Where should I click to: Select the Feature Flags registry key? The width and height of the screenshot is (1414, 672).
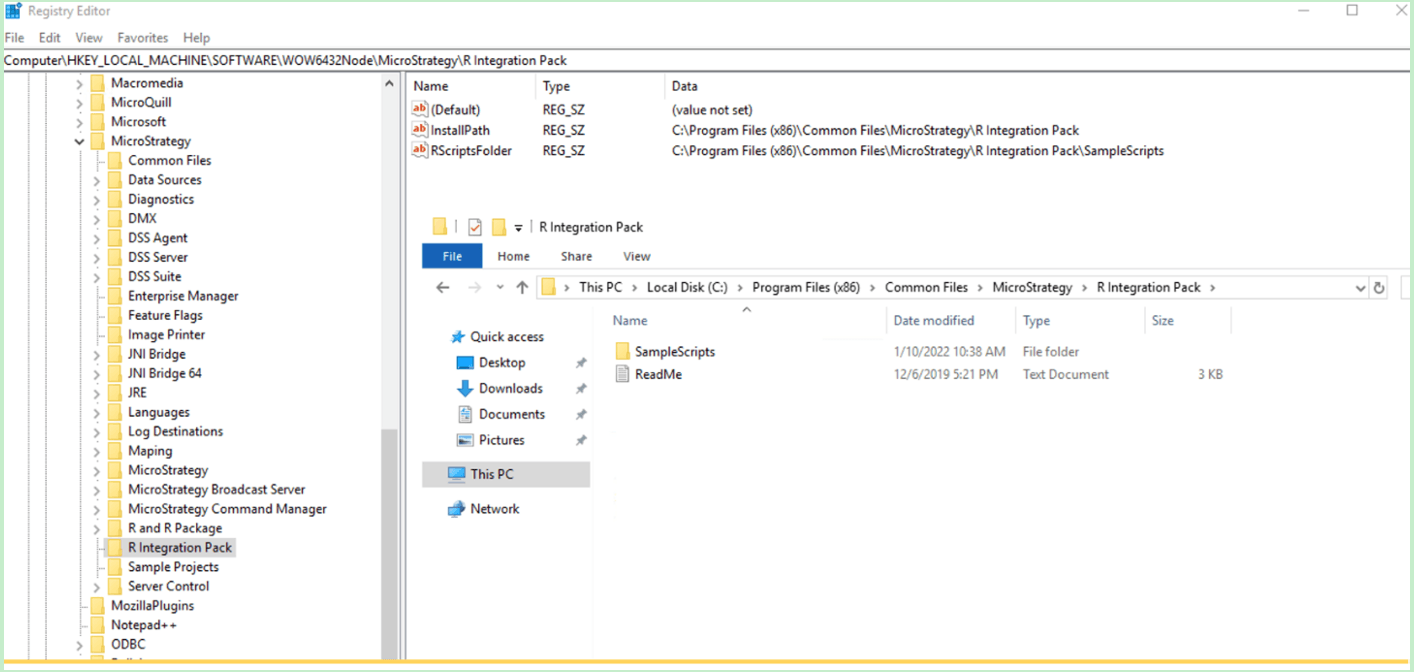tap(166, 316)
